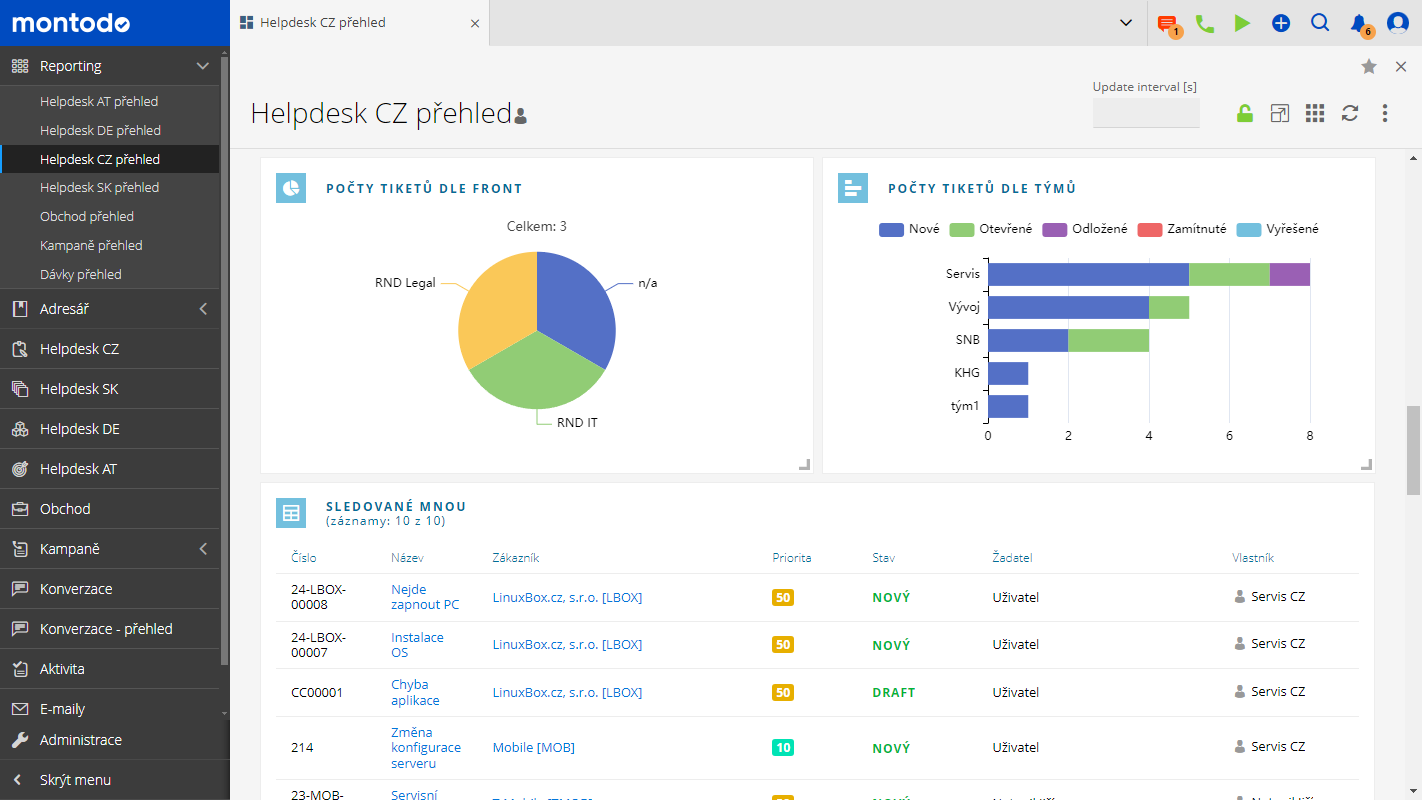Mark dashboard as favorite with star
The width and height of the screenshot is (1422, 800).
tap(1369, 66)
